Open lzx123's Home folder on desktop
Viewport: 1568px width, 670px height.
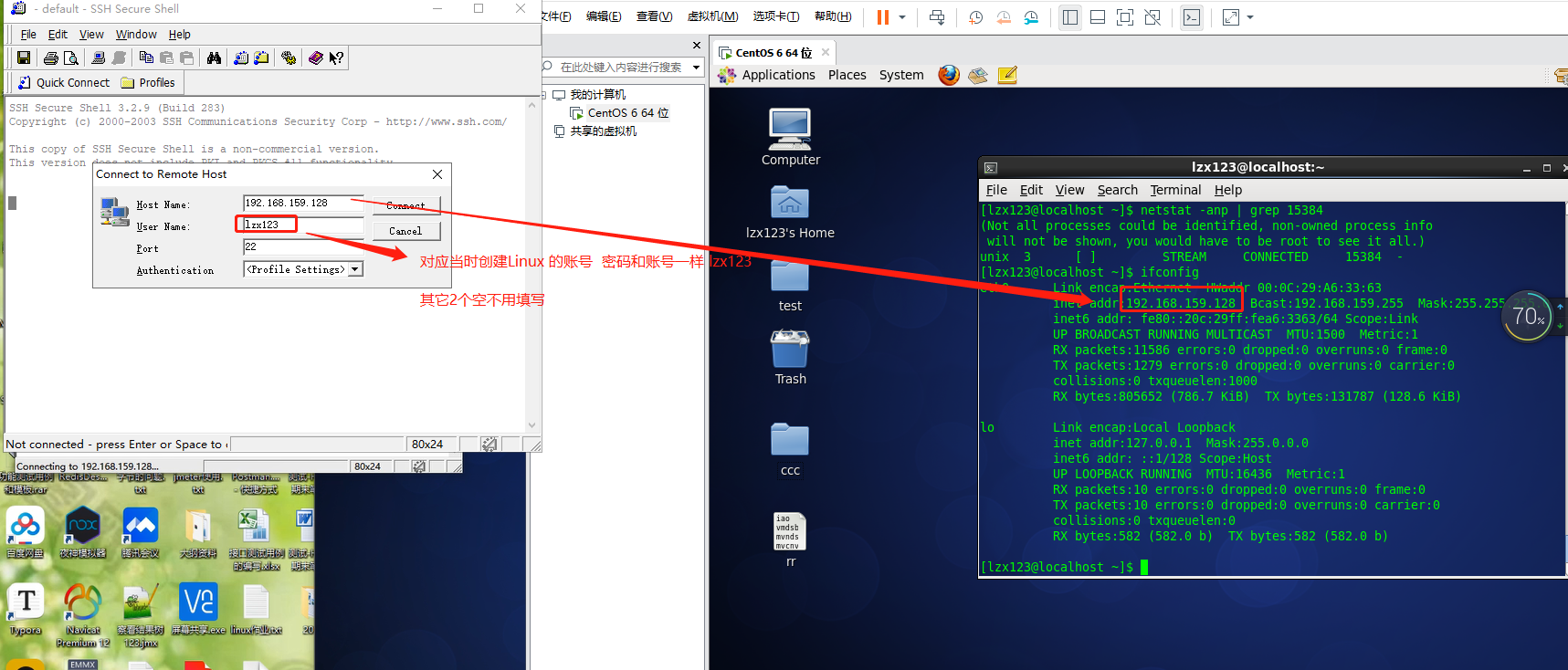790,212
